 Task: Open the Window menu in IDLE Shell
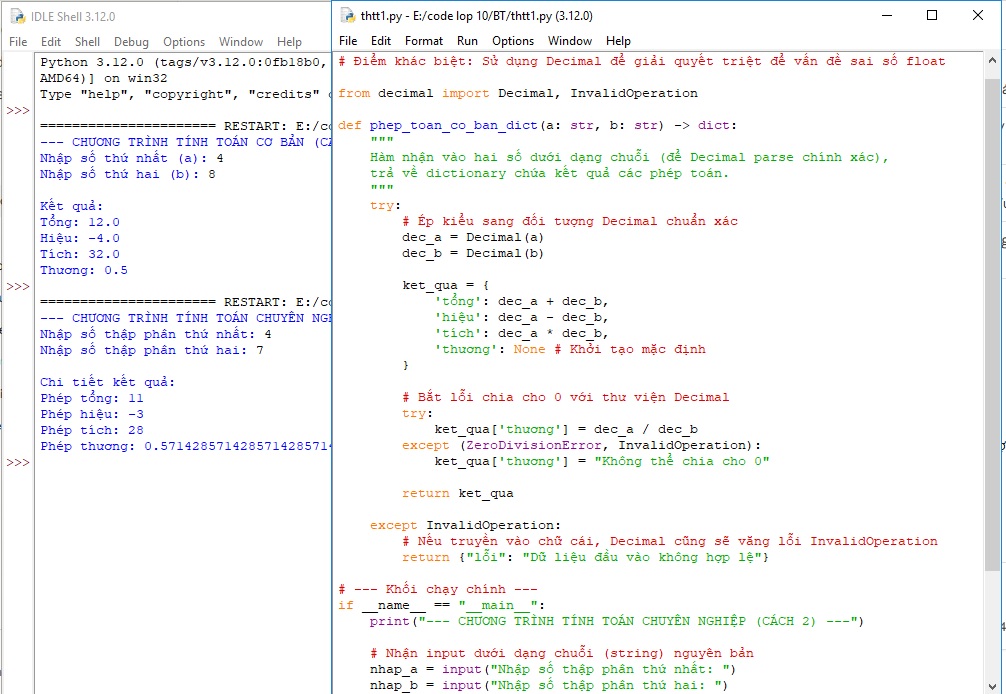(x=240, y=41)
